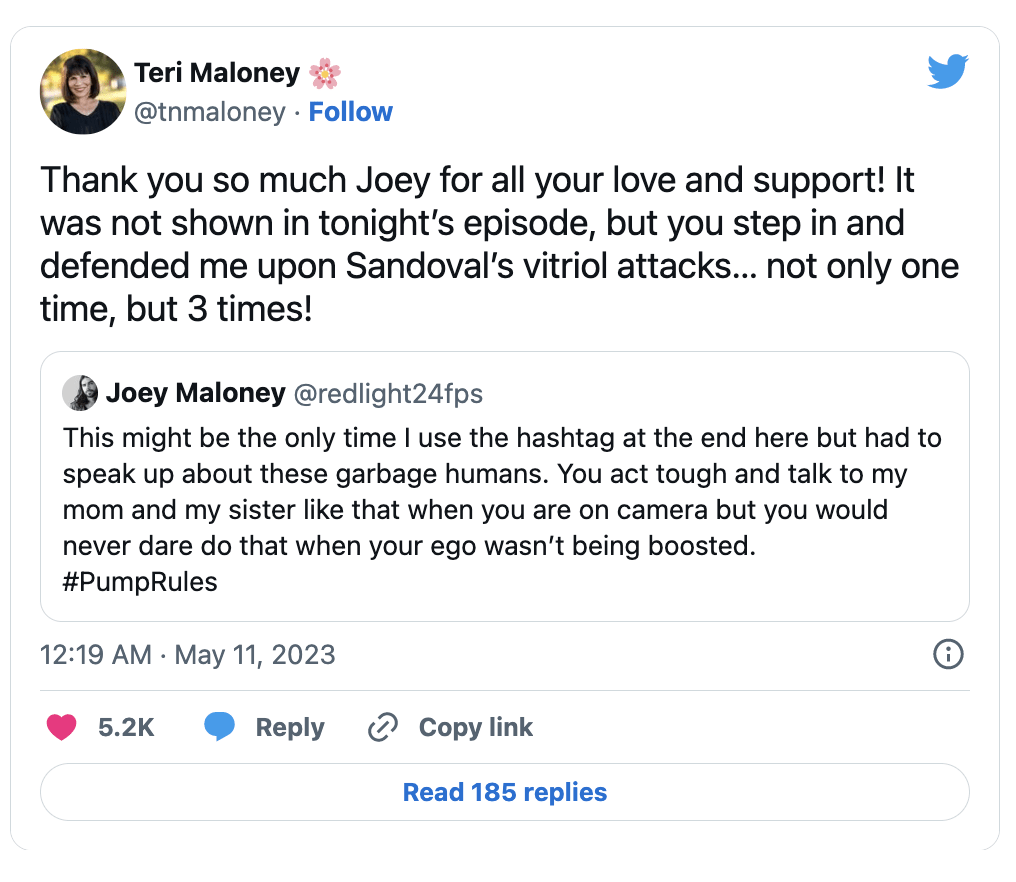The width and height of the screenshot is (1016, 882).
Task: Click the 5.2K likes count
Action: point(126,727)
